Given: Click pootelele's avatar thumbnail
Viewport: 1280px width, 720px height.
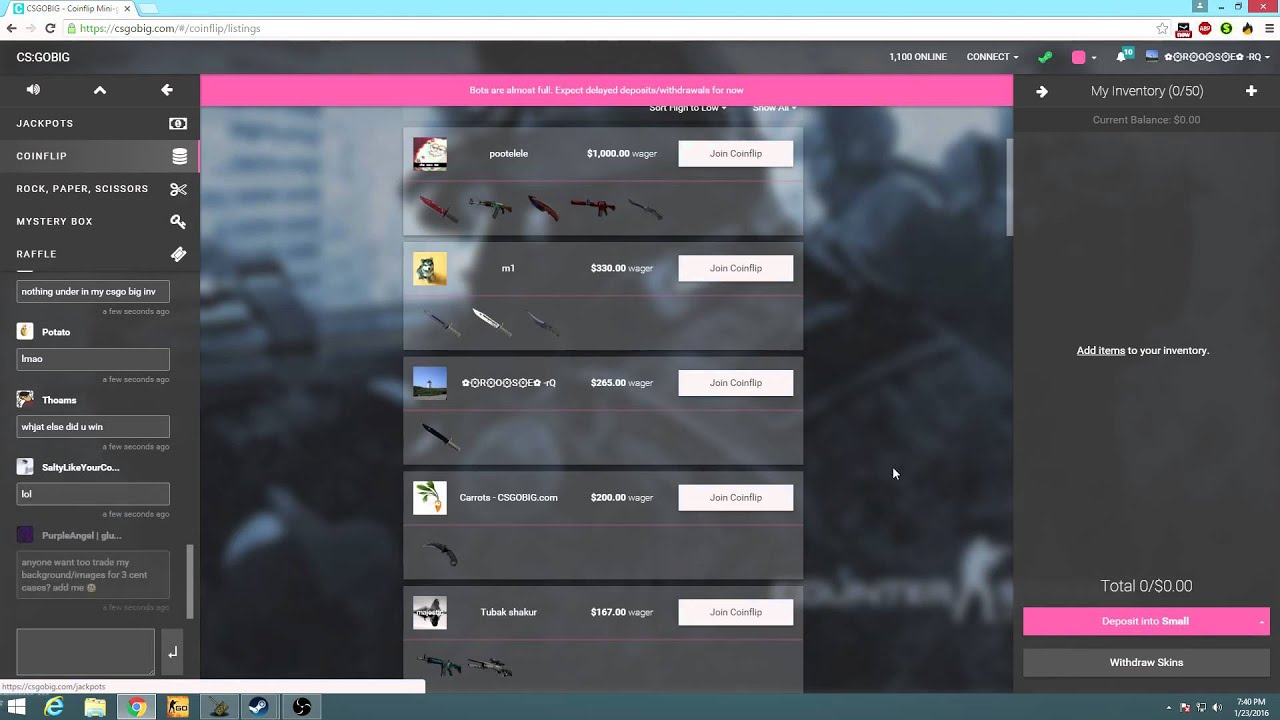Looking at the screenshot, I should [x=430, y=154].
